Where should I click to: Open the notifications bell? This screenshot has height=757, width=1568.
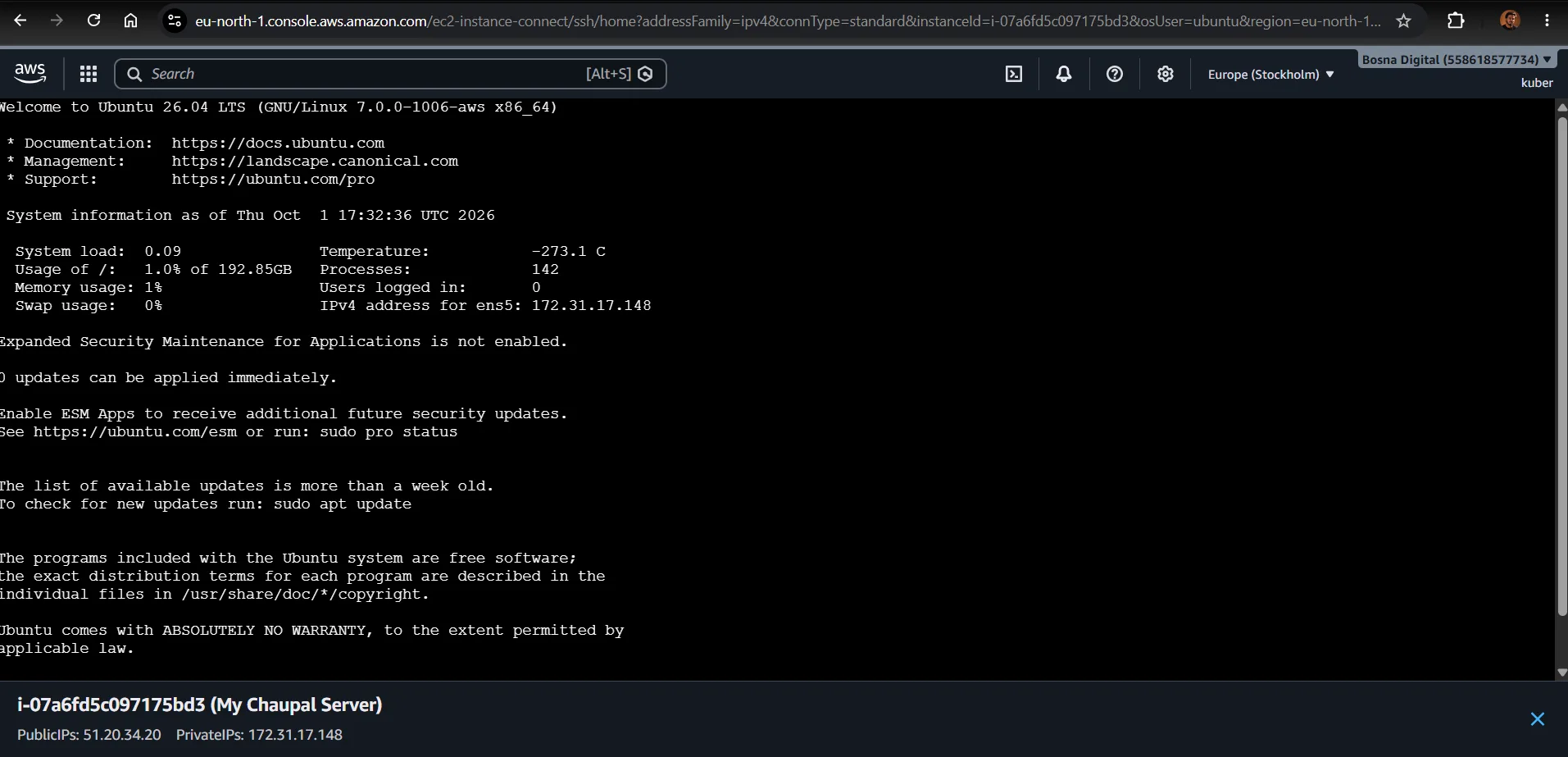[x=1064, y=74]
